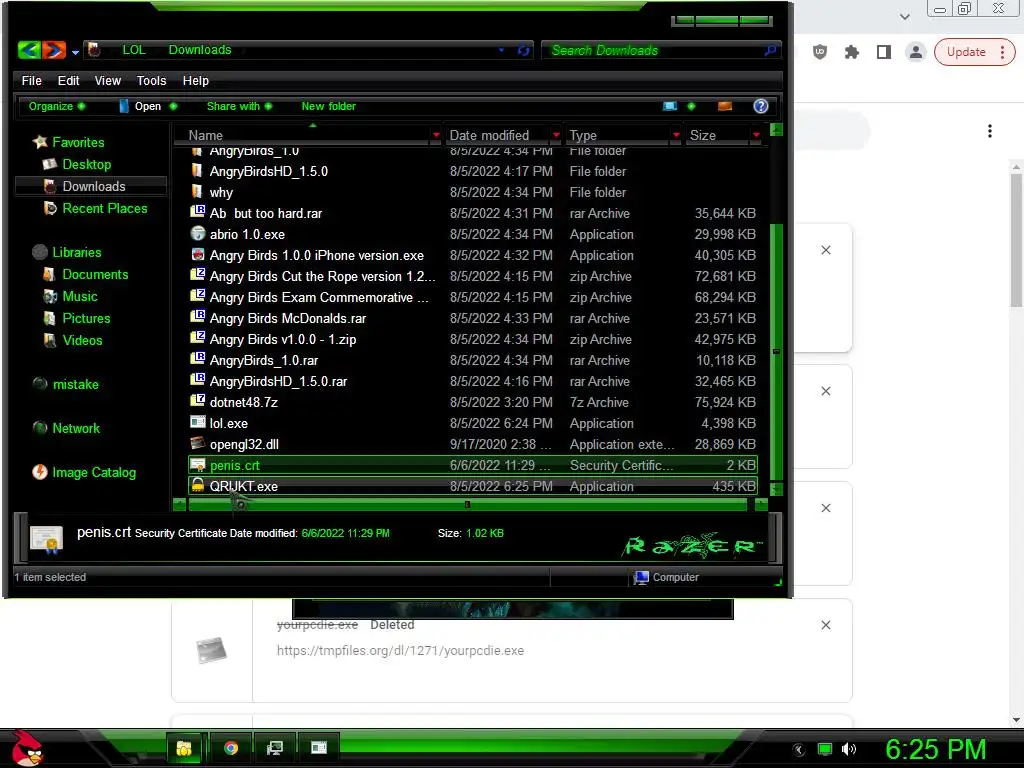Select abrio 1.0.exe file icon
1024x768 pixels.
pos(197,233)
